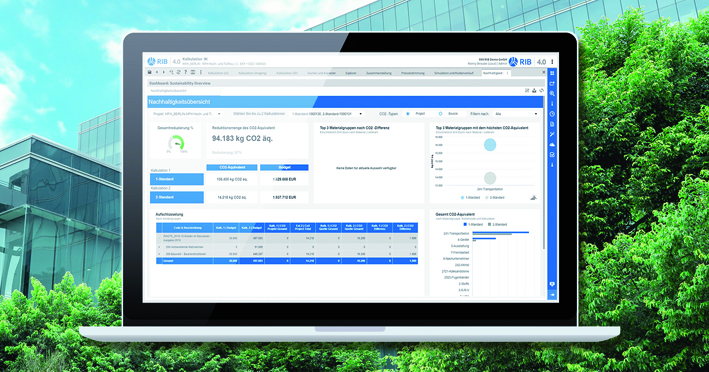709x372 pixels.
Task: Click the save icon in the toolbar
Action: [x=150, y=72]
